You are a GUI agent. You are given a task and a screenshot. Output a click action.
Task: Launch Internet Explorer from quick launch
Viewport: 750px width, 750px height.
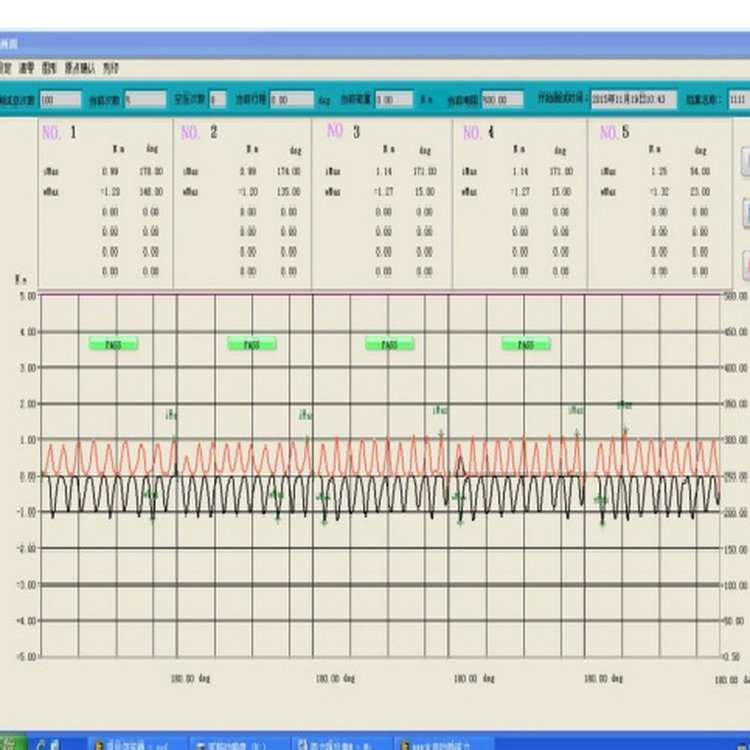click(x=42, y=744)
